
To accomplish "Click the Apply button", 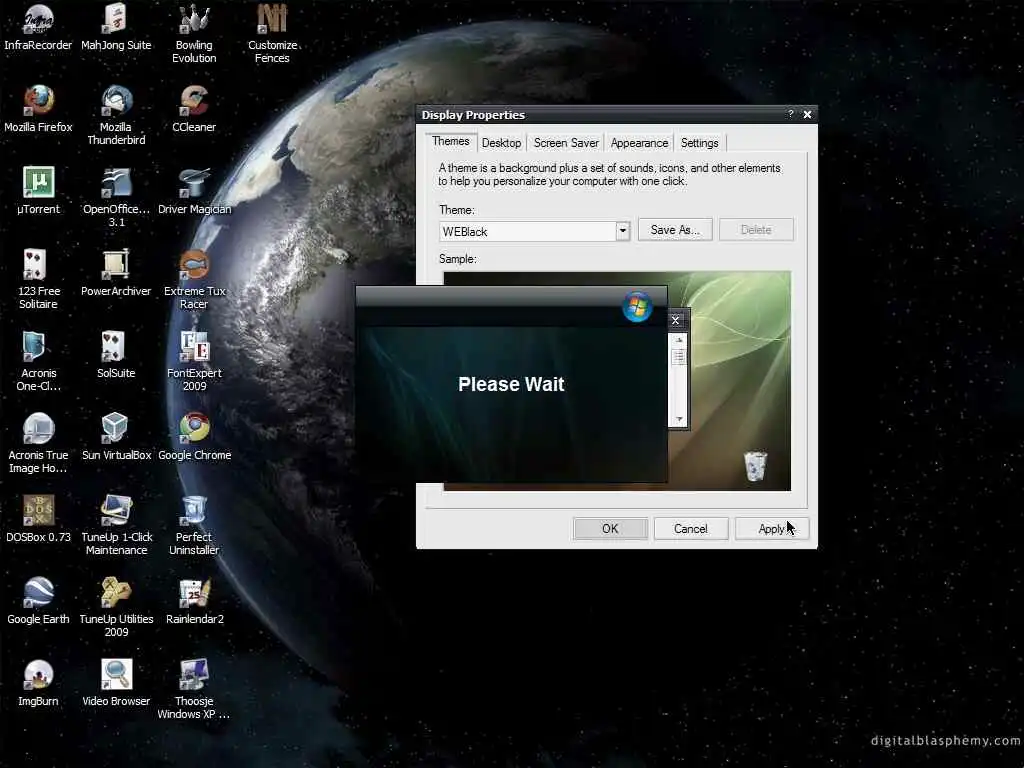I will [772, 528].
